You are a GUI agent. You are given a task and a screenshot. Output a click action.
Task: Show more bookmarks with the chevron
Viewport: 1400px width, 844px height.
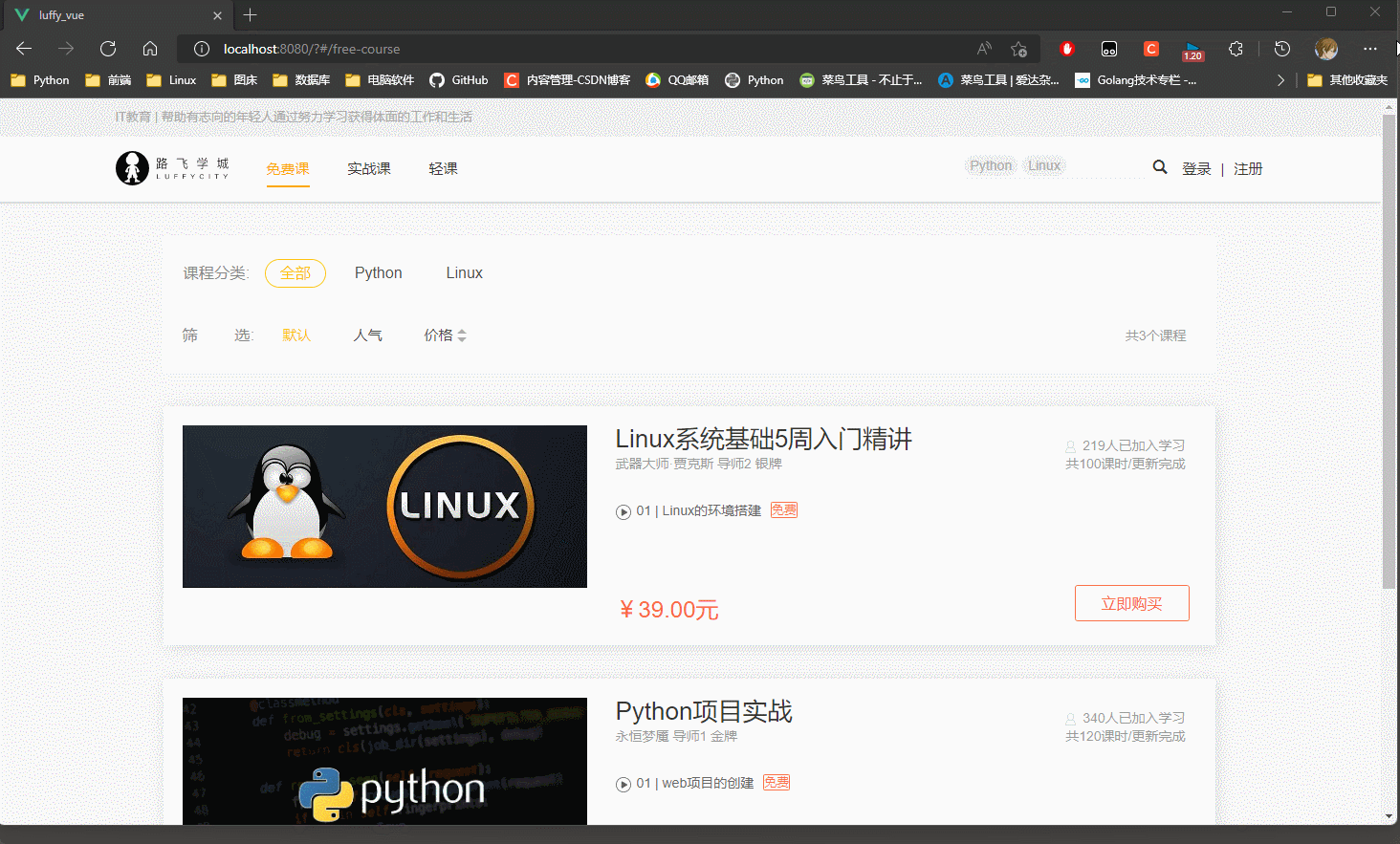[x=1280, y=80]
